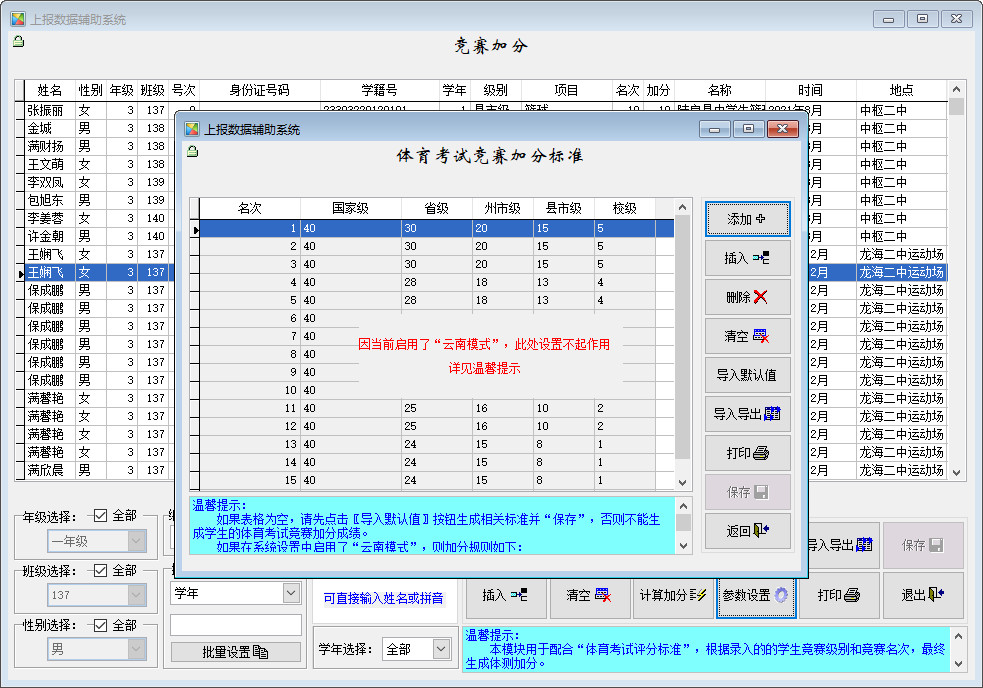
Task: Click the 校级 column header
Action: 624,208
